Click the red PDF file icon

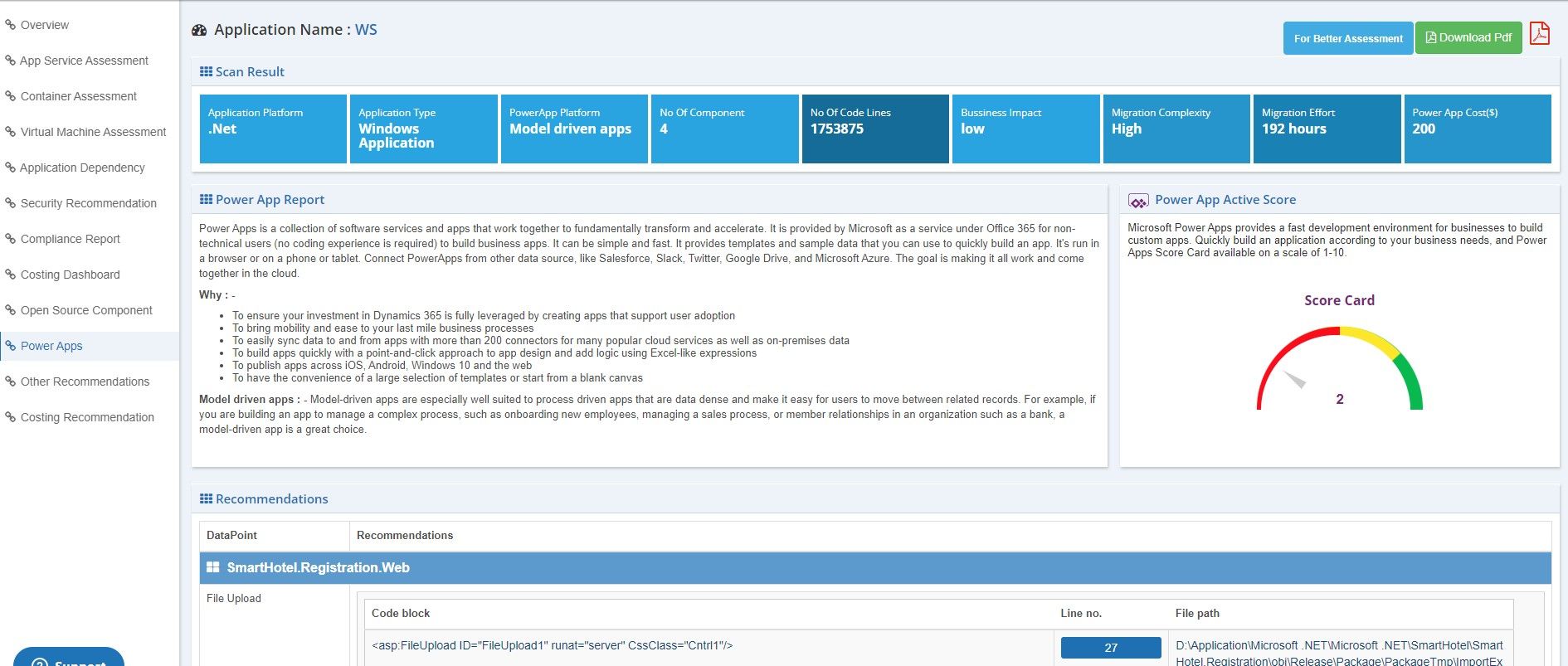1540,33
